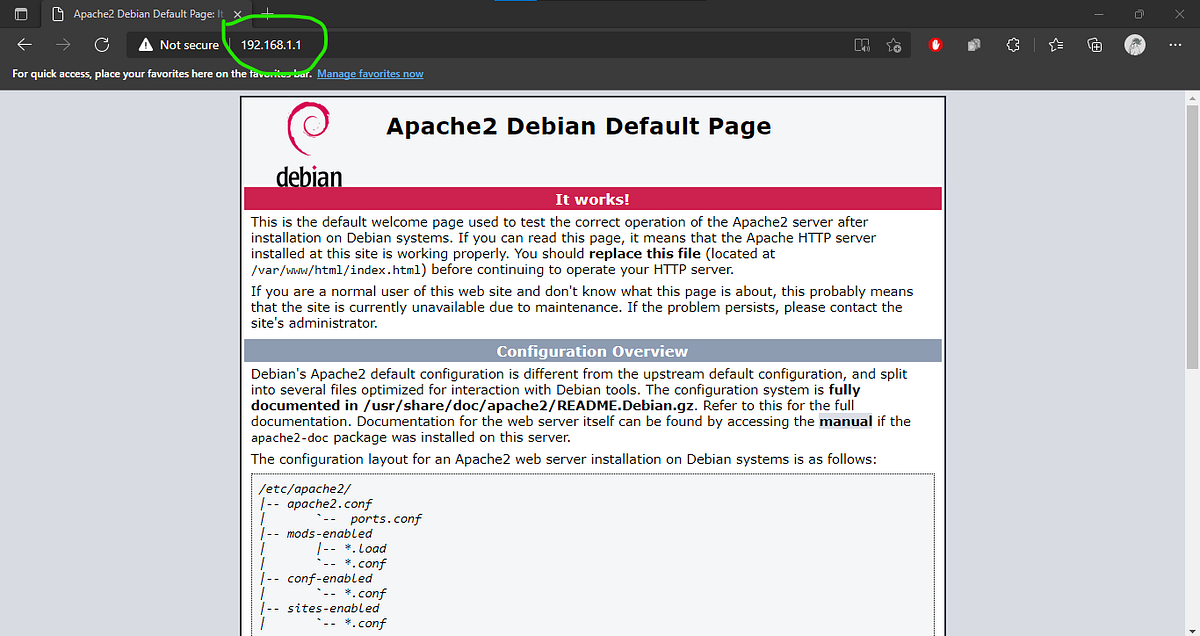Open Collections in the toolbar
Image resolution: width=1200 pixels, height=636 pixels.
click(1094, 45)
